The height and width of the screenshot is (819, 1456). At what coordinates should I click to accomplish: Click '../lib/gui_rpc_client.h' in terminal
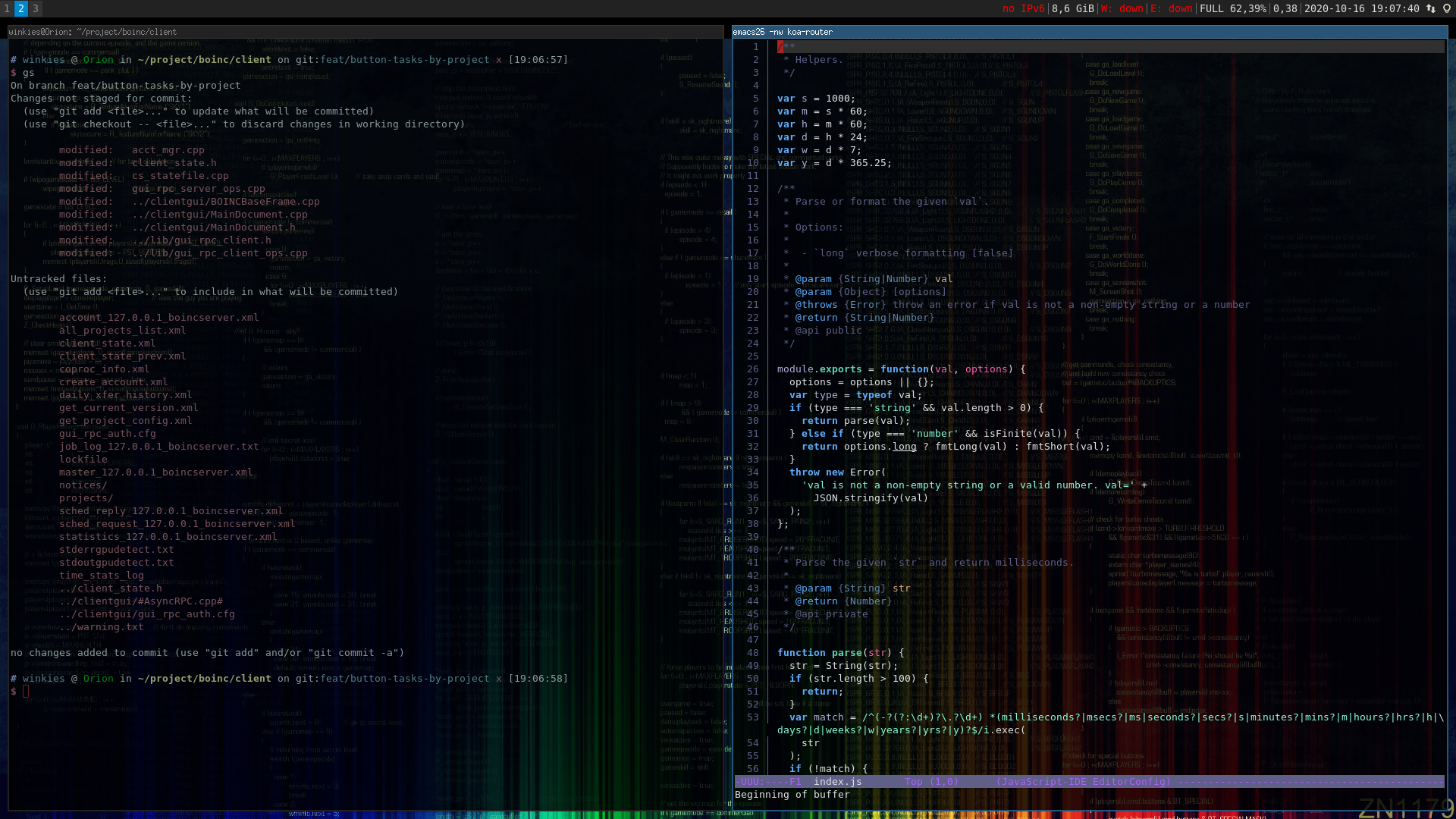[202, 240]
